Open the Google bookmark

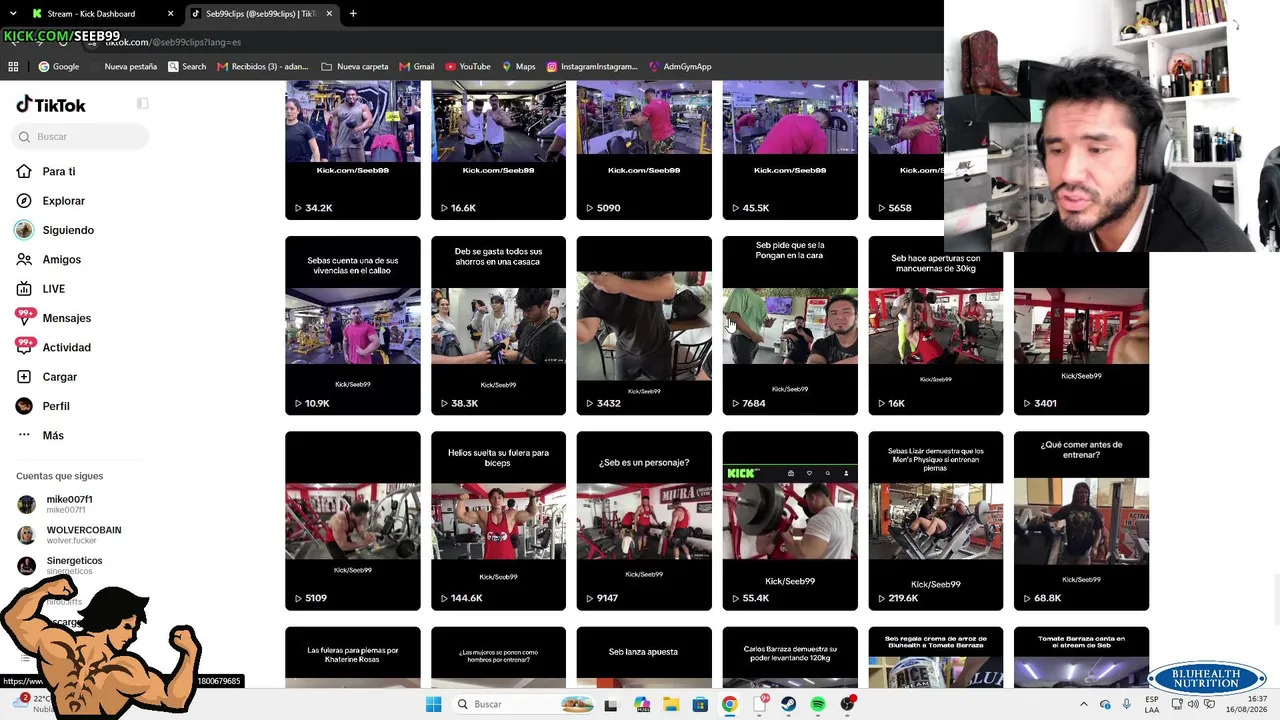tap(59, 67)
